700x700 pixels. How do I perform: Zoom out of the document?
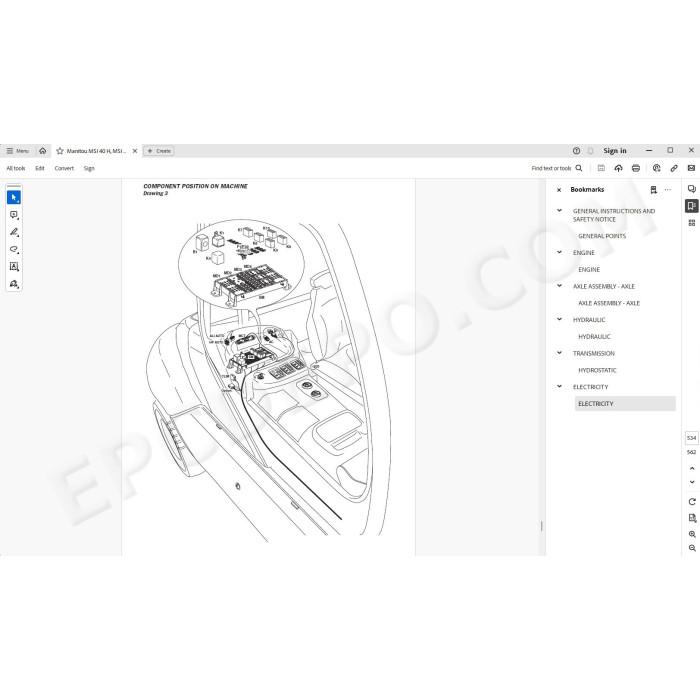coord(692,548)
